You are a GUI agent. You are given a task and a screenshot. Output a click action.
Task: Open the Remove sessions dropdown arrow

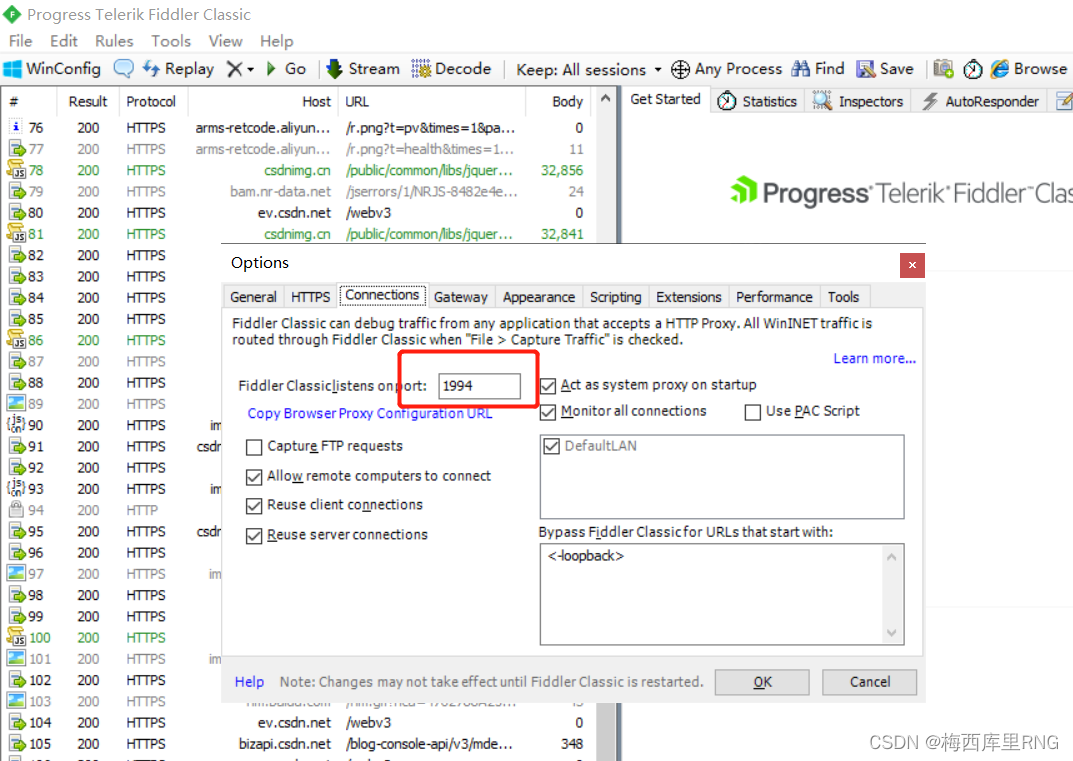(x=250, y=70)
